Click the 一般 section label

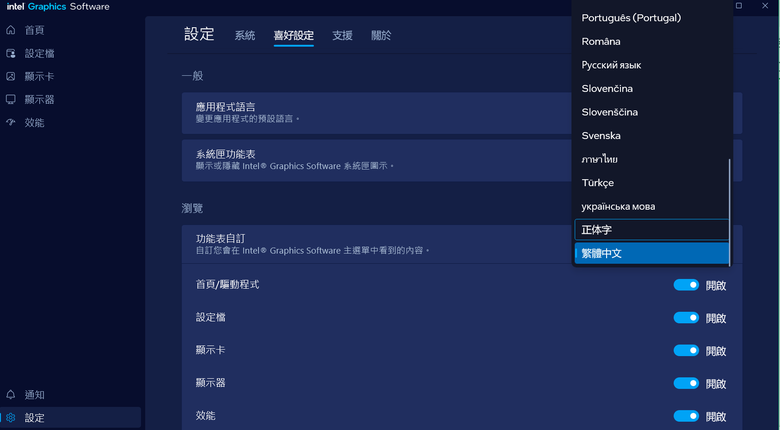click(x=192, y=76)
